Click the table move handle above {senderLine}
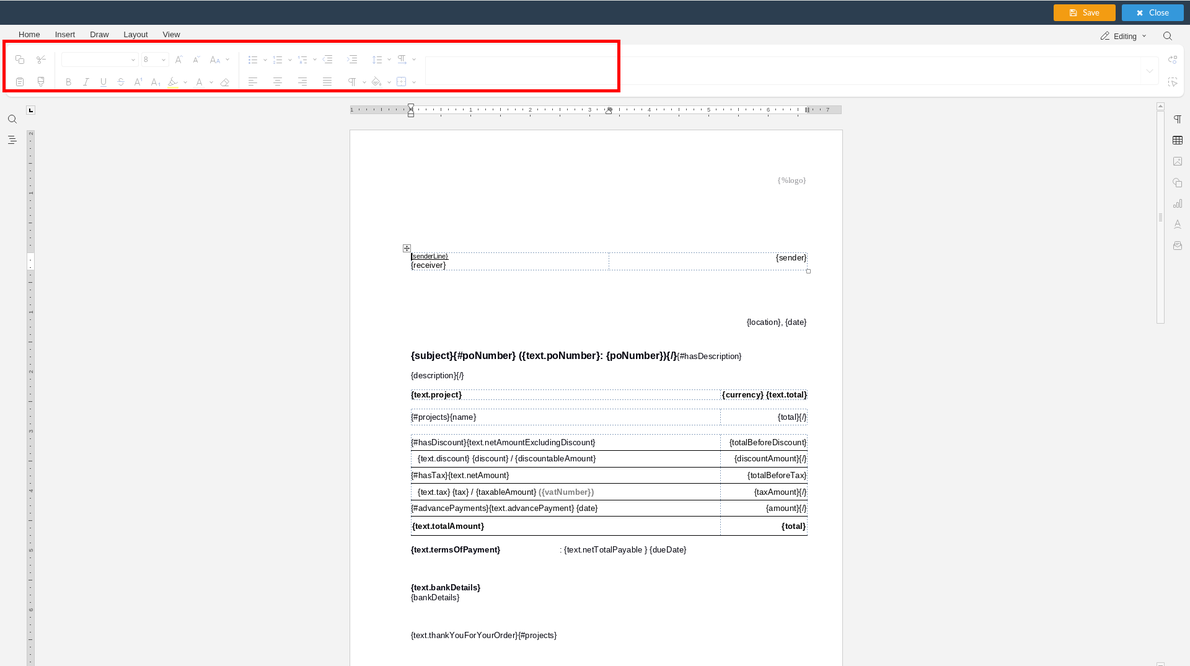 [407, 248]
